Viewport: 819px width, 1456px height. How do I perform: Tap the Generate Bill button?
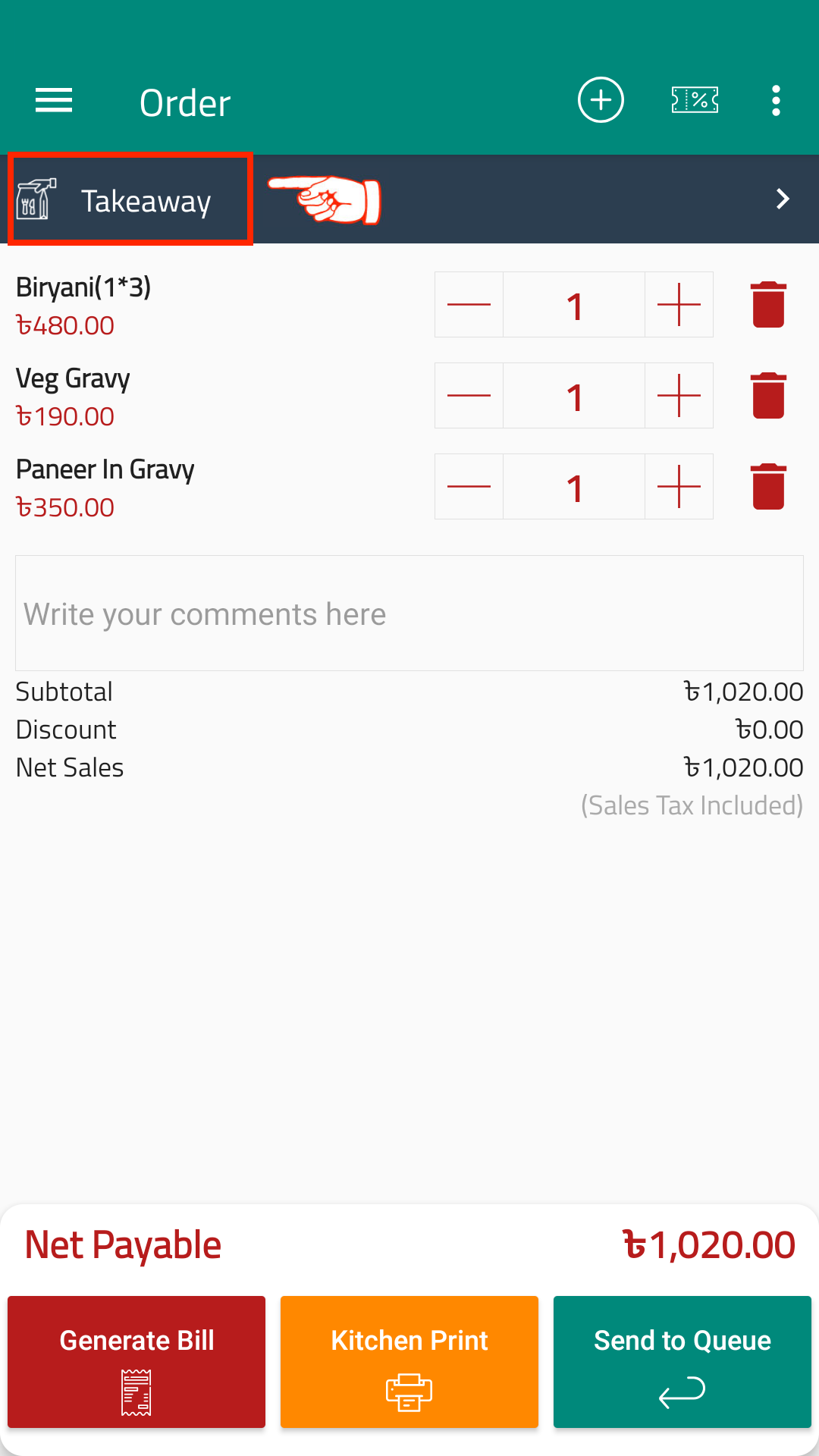136,1362
